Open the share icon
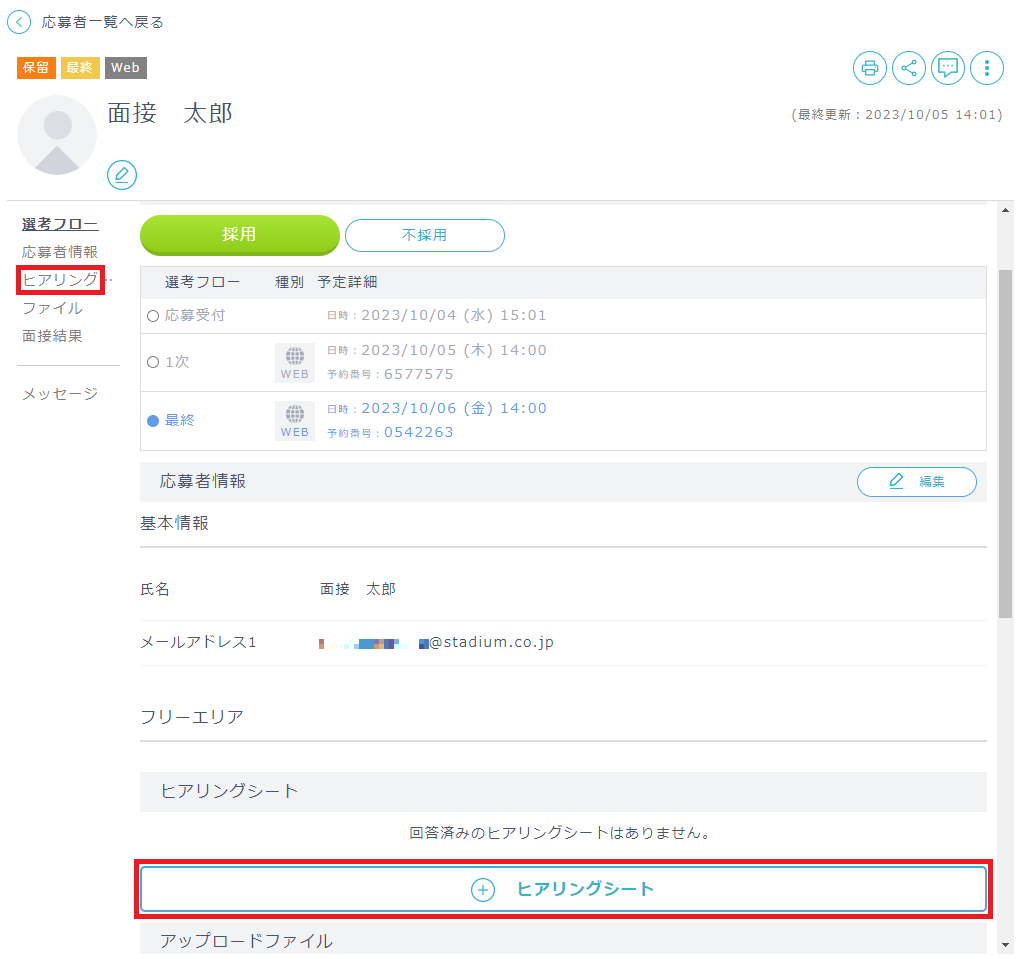The width and height of the screenshot is (1017, 959). pyautogui.click(x=908, y=67)
